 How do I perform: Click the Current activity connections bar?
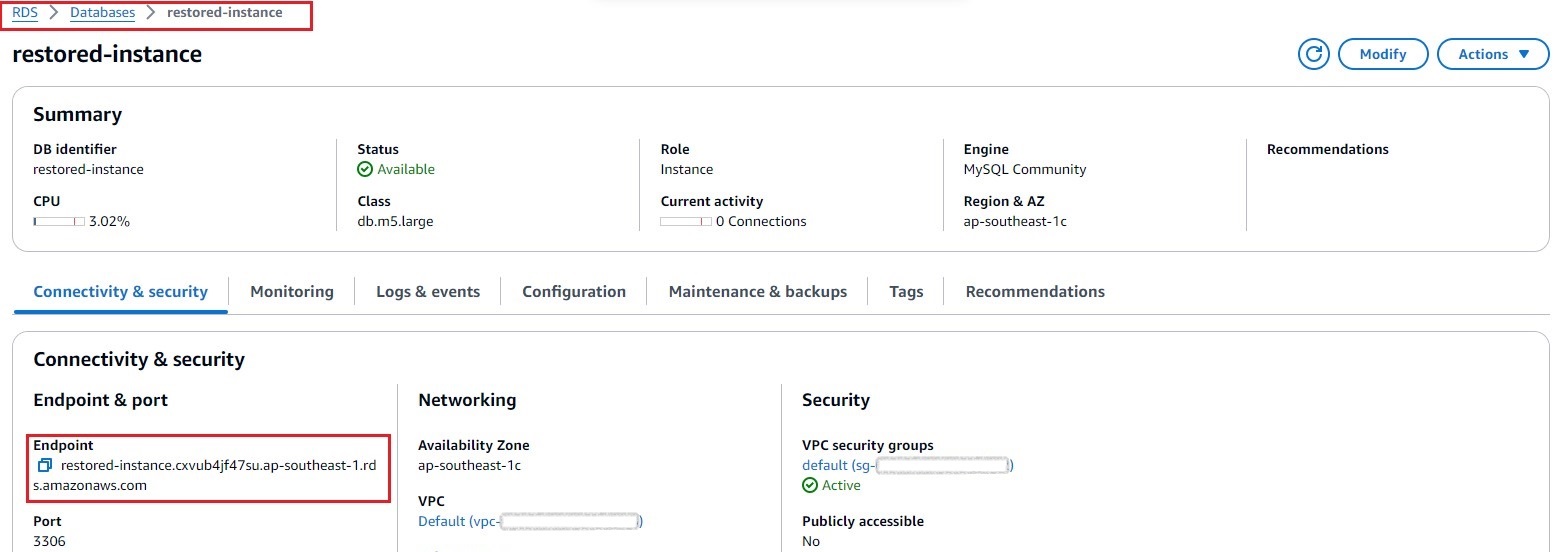click(x=686, y=222)
